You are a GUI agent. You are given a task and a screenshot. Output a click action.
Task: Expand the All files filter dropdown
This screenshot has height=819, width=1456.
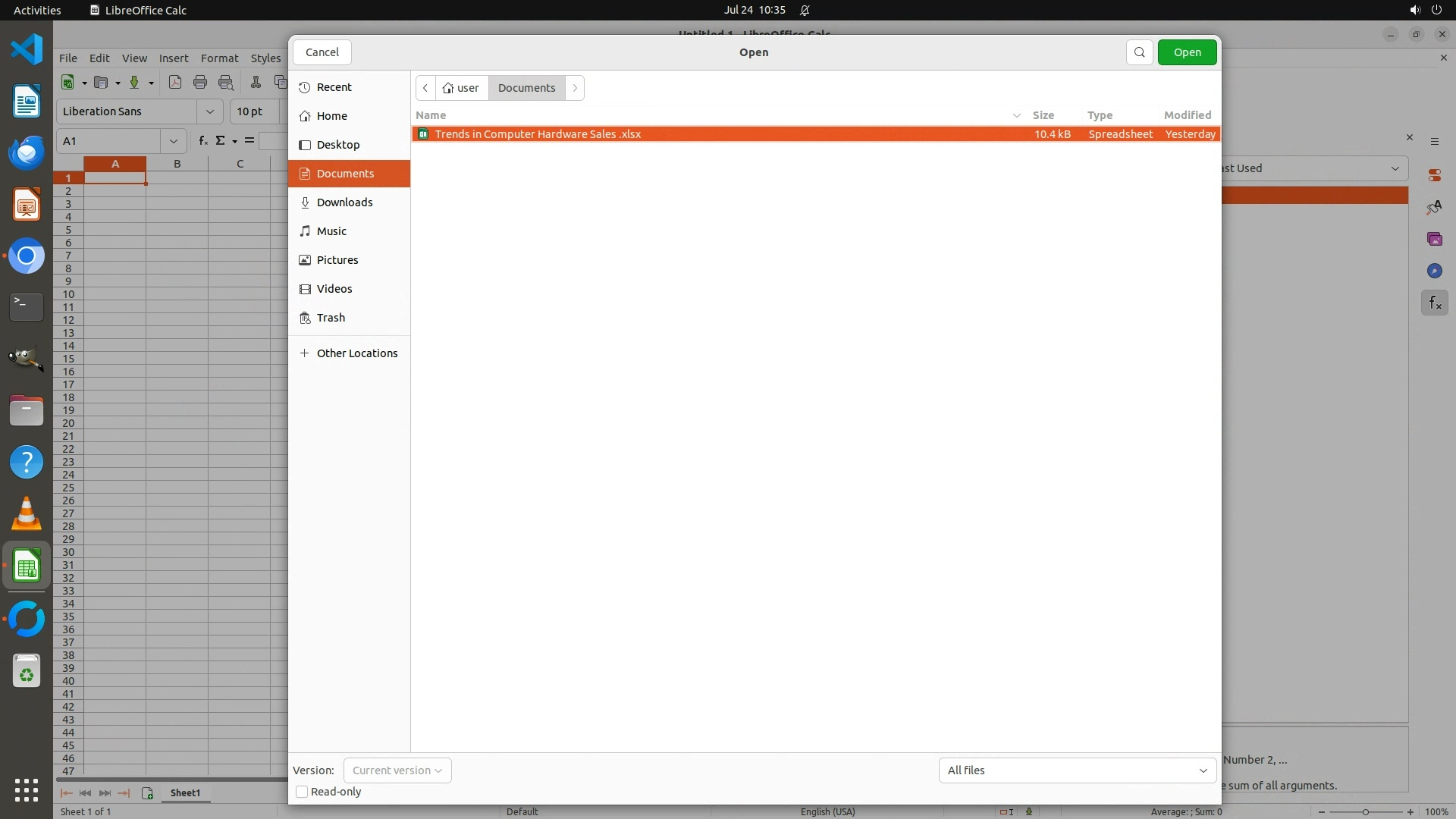tap(1077, 770)
